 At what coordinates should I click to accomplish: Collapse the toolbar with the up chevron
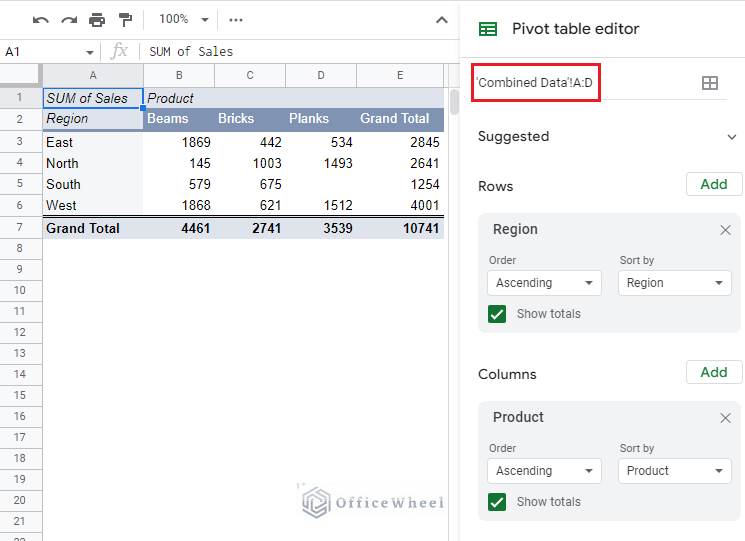click(441, 20)
